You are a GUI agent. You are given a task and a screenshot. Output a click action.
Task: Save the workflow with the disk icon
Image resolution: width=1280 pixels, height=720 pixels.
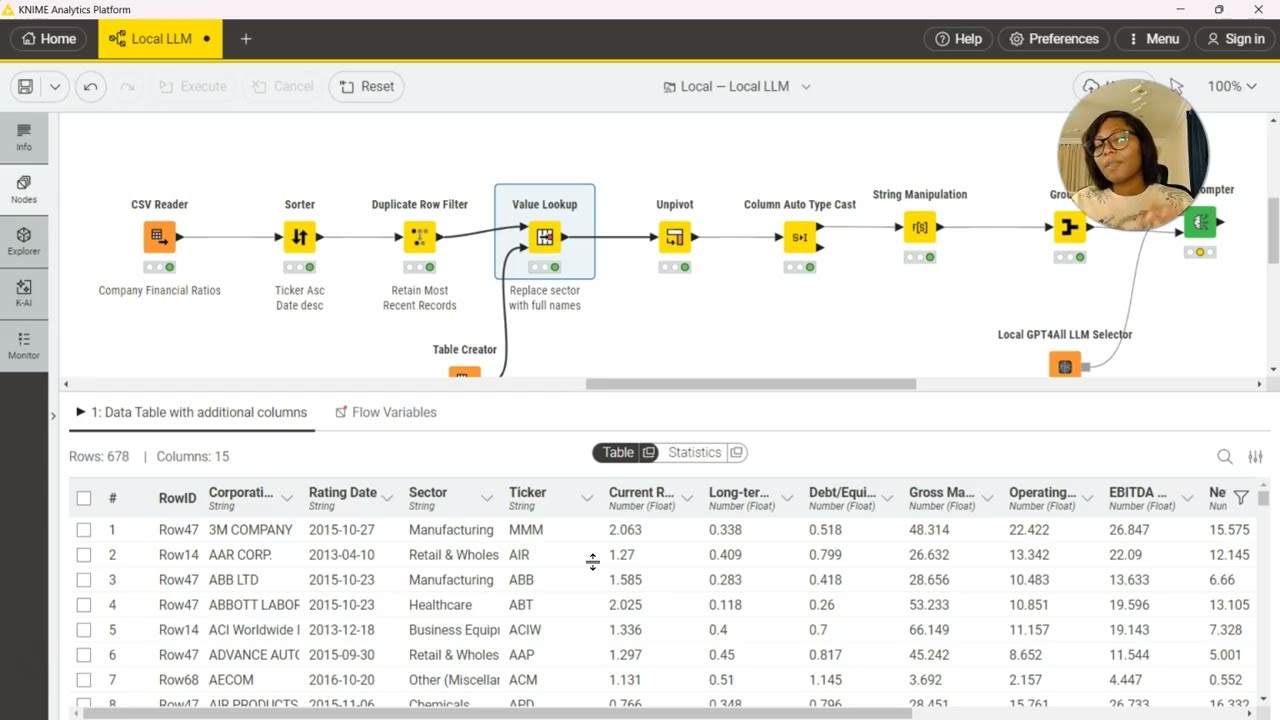pos(26,86)
